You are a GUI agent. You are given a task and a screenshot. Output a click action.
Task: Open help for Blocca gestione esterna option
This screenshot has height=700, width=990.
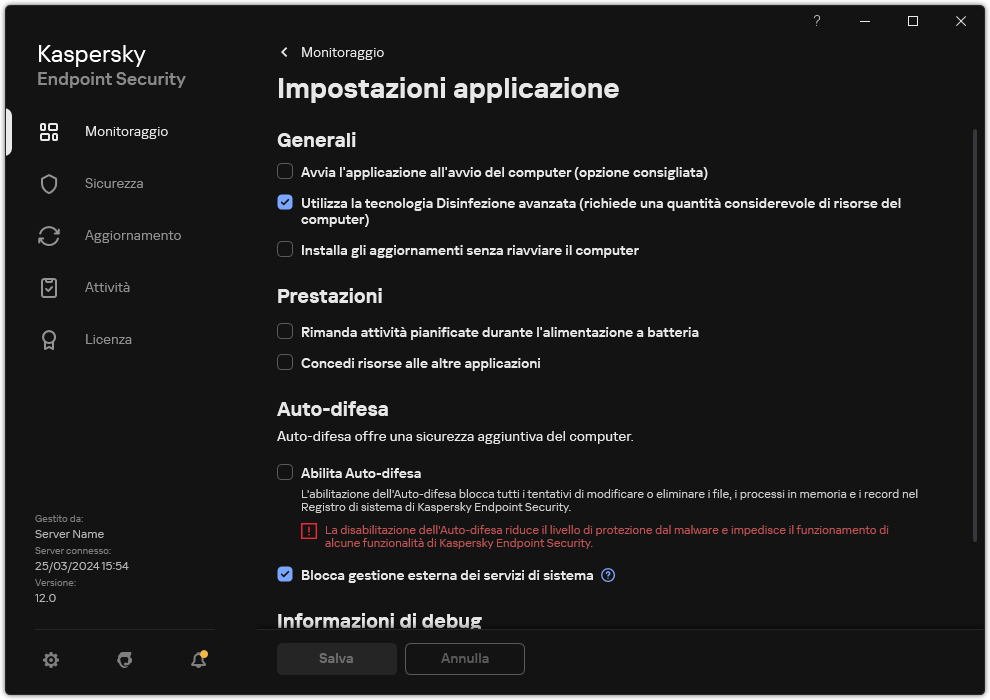pyautogui.click(x=608, y=575)
